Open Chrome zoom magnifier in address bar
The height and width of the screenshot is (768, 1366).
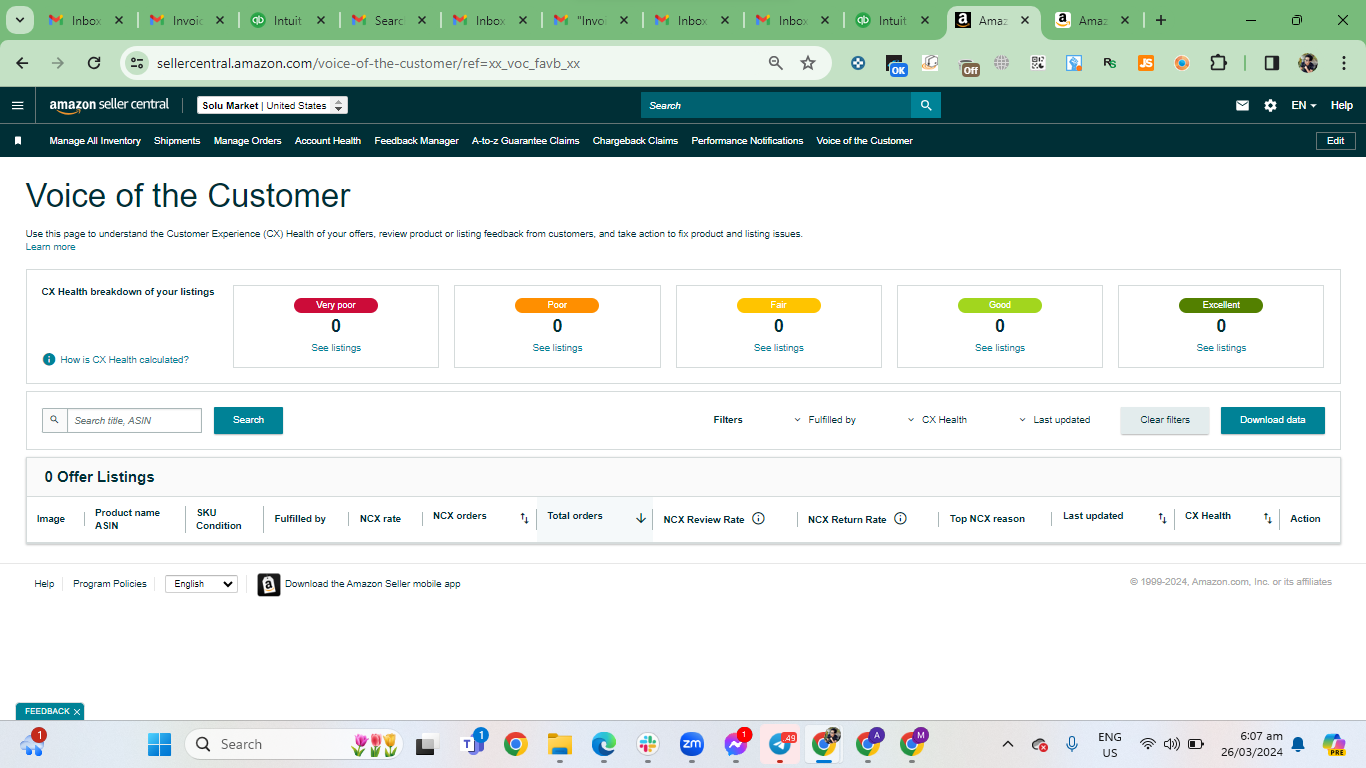tap(776, 63)
